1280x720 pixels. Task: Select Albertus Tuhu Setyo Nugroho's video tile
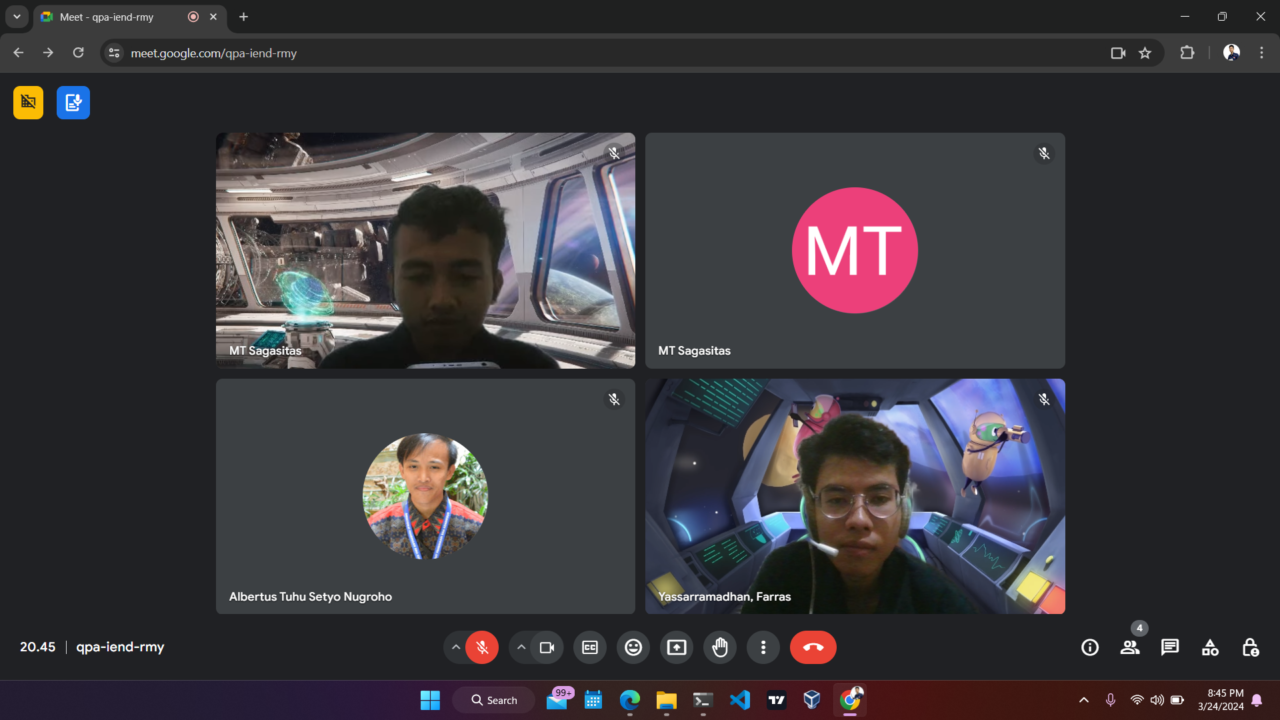(x=425, y=496)
